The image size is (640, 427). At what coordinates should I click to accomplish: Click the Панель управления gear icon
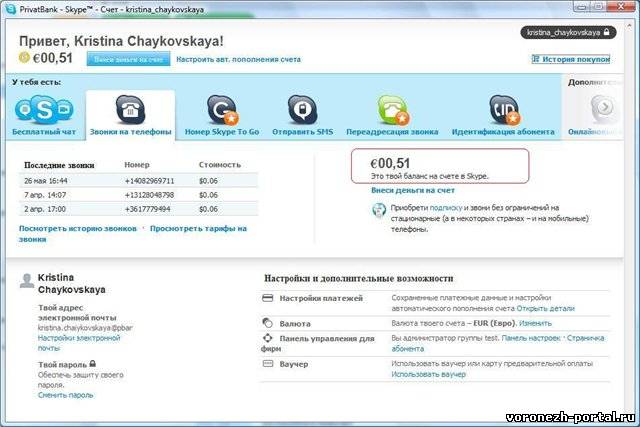[x=267, y=338]
